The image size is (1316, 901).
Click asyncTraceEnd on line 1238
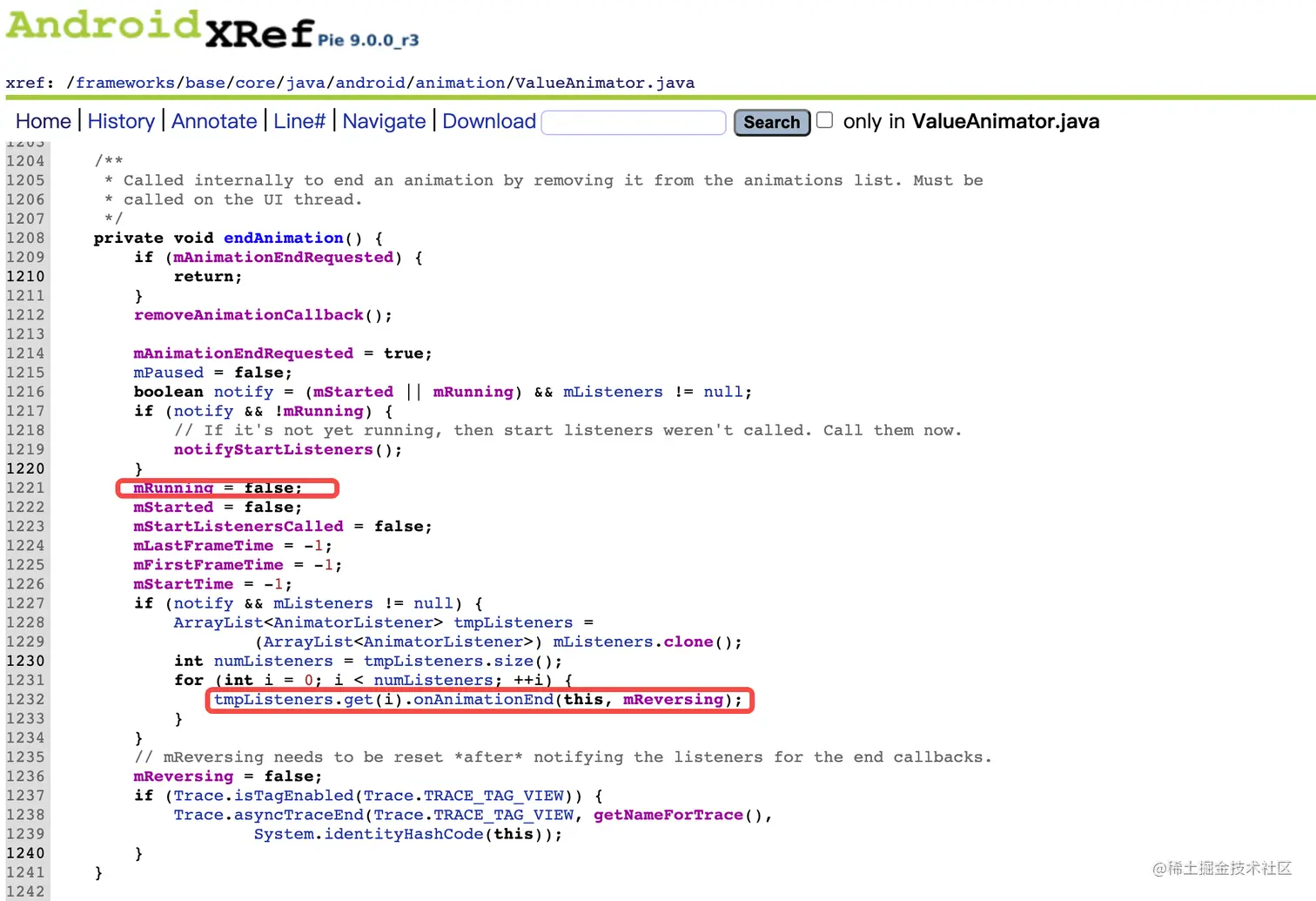(299, 814)
